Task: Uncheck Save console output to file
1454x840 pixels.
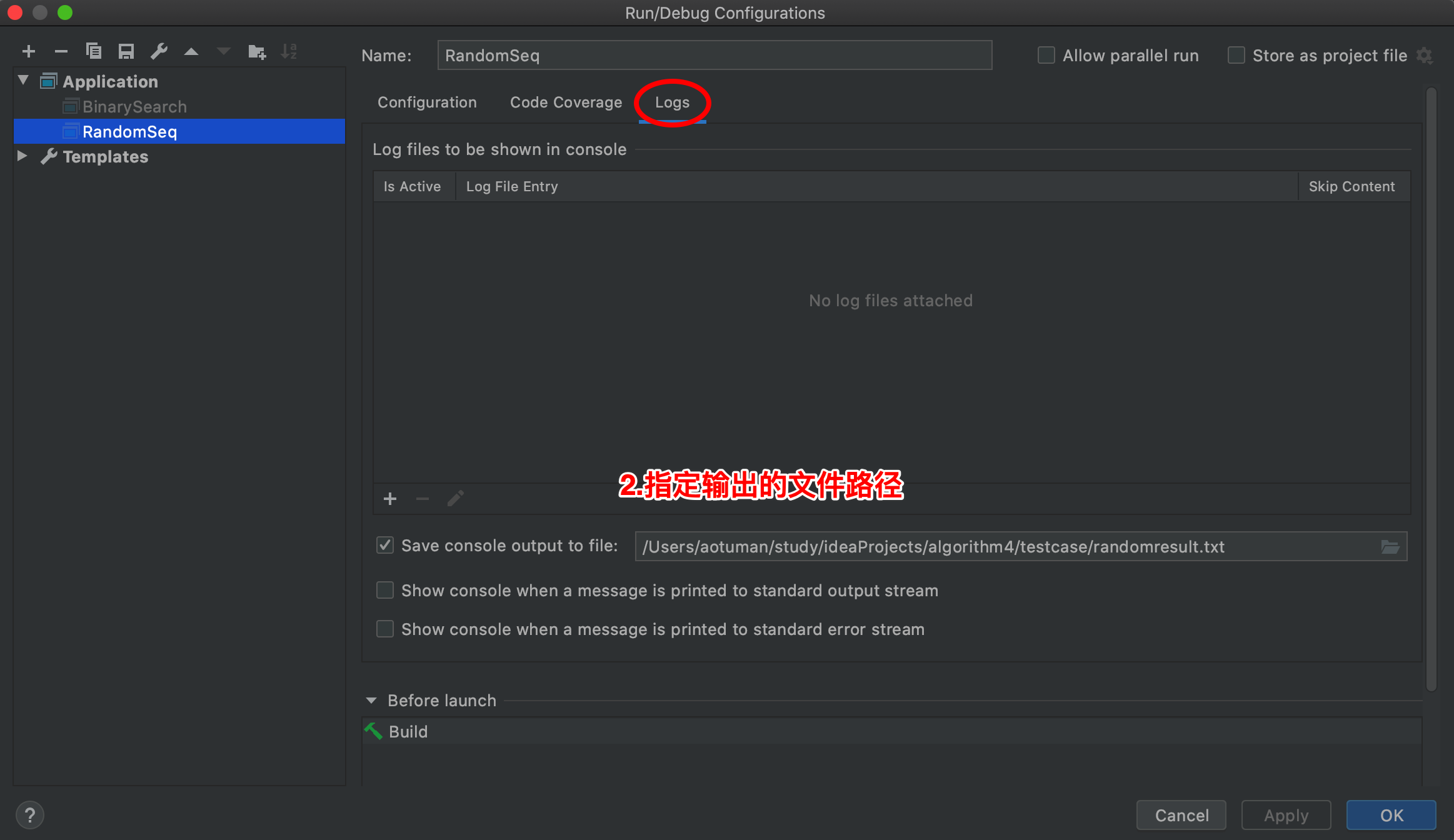Action: 385,546
